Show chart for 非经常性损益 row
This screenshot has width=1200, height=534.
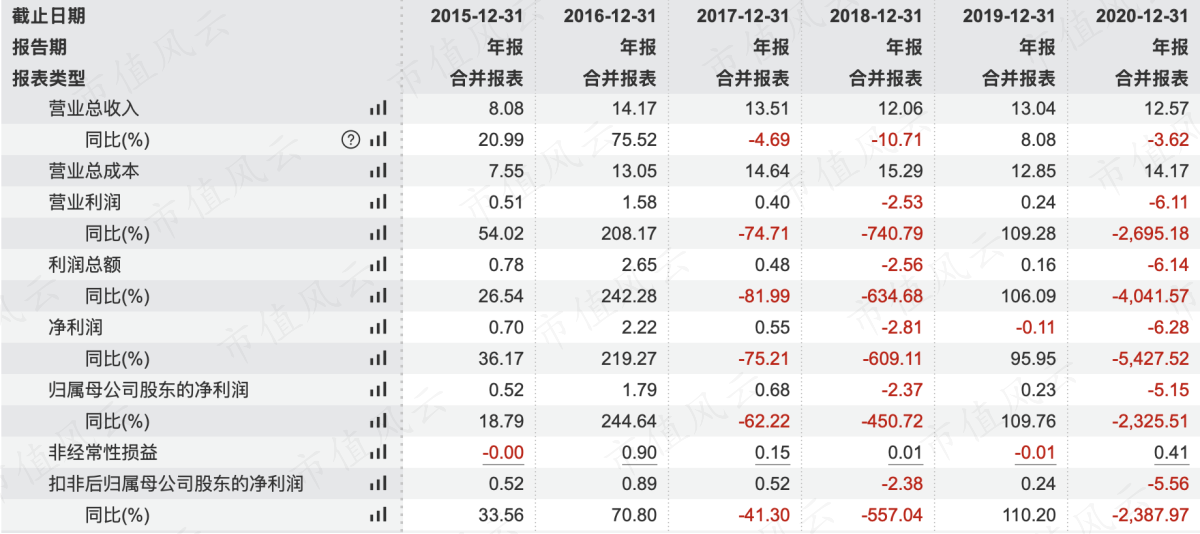(x=377, y=453)
